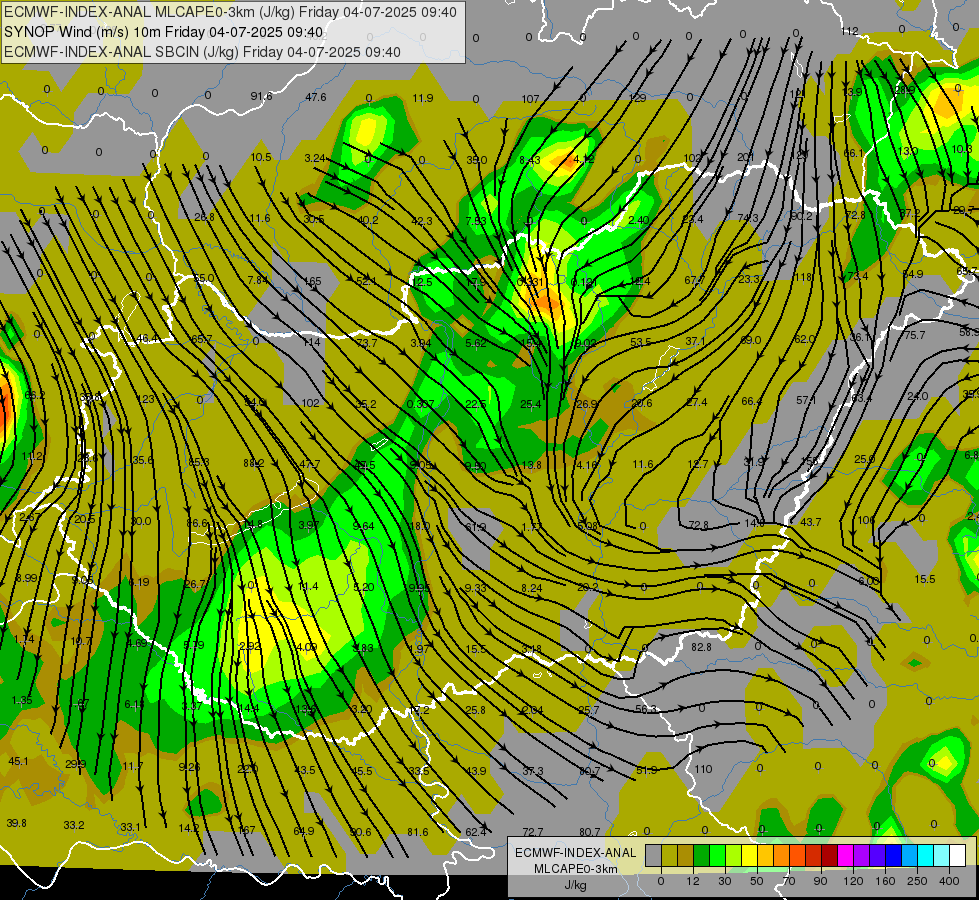Image resolution: width=979 pixels, height=900 pixels.
Task: Click the 160 tick label on the legend
Action: [885, 881]
